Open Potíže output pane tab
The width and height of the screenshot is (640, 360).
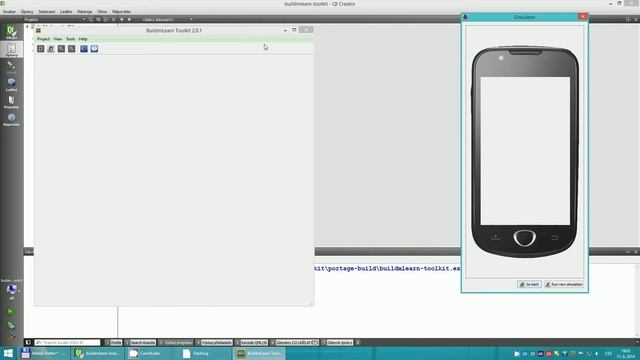point(114,342)
